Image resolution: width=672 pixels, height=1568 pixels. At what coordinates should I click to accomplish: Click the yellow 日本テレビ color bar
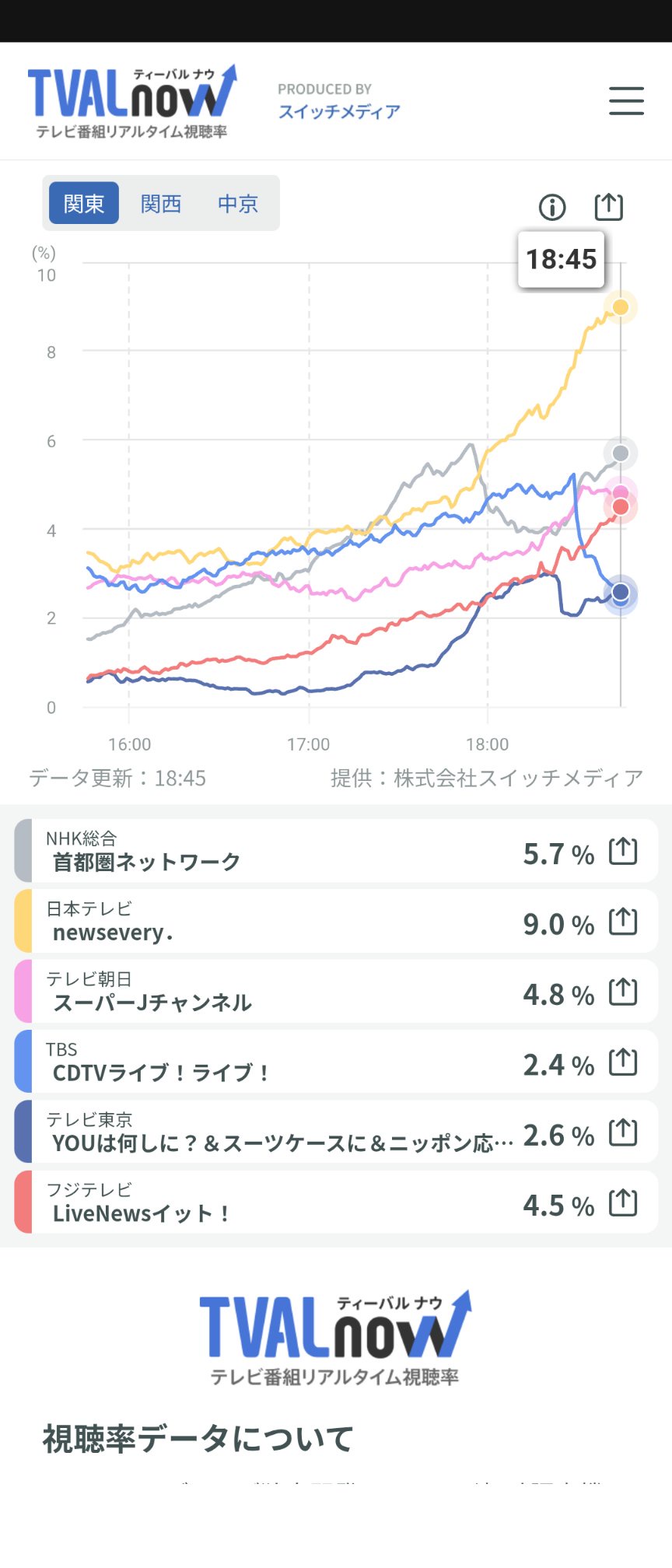[23, 921]
